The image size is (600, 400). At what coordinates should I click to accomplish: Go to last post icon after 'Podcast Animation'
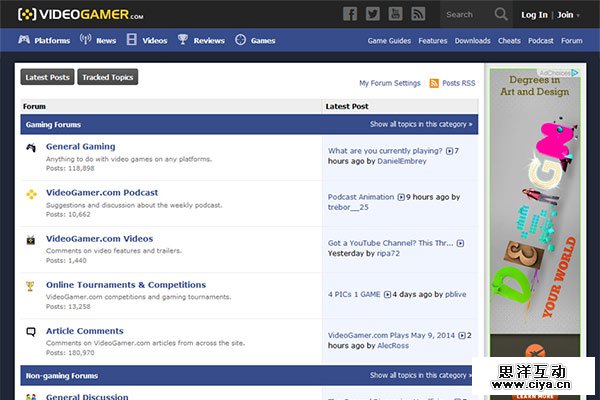[401, 197]
